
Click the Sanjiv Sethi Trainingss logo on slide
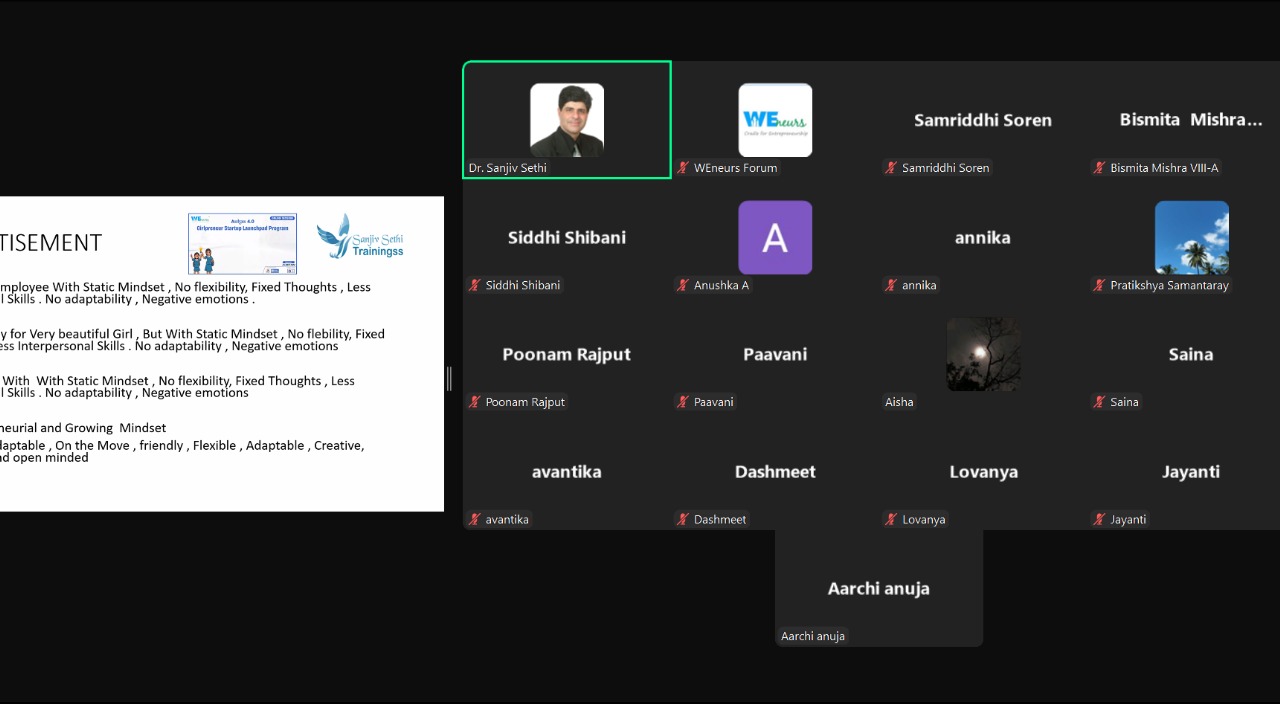tap(361, 238)
